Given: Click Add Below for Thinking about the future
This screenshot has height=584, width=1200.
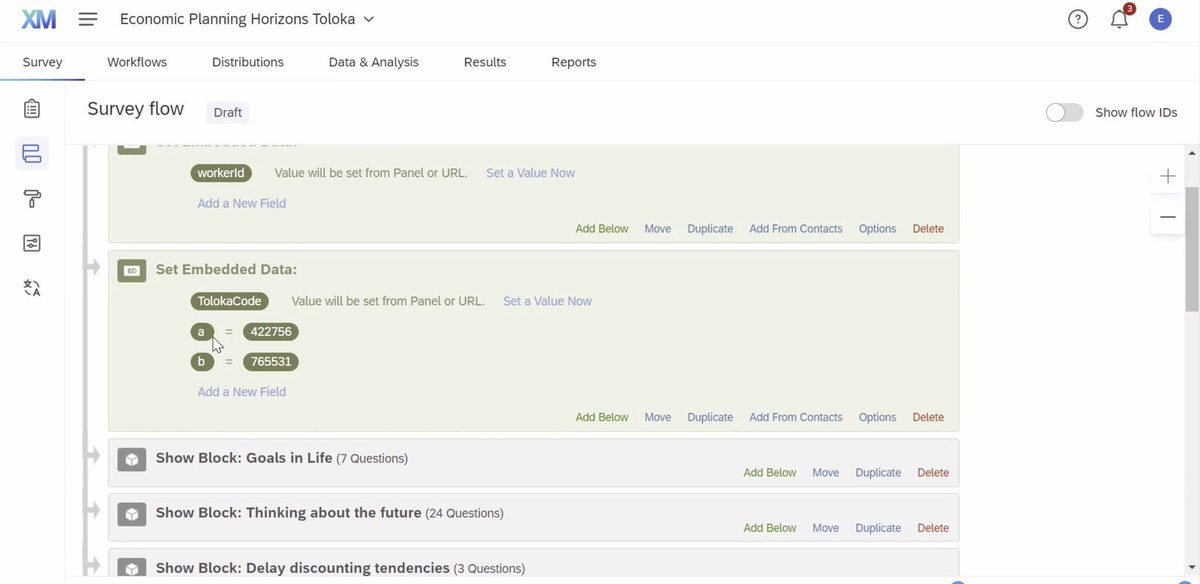Looking at the screenshot, I should coord(770,528).
